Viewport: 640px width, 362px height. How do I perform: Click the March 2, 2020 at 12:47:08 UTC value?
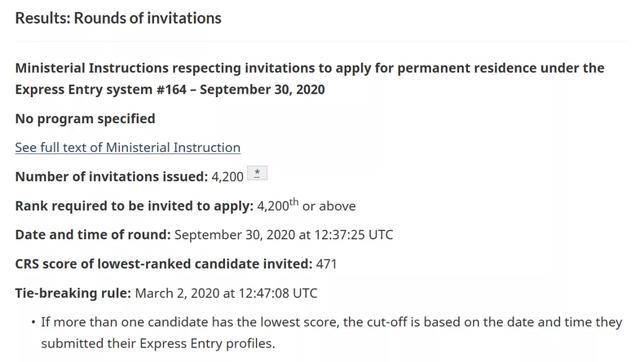point(226,293)
